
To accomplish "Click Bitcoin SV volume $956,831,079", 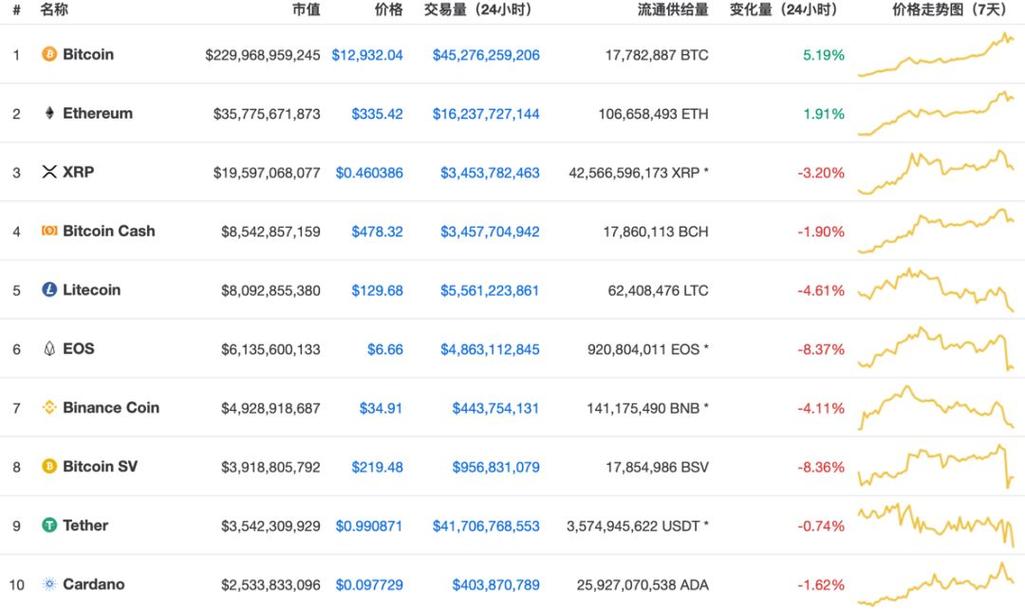I will [496, 467].
